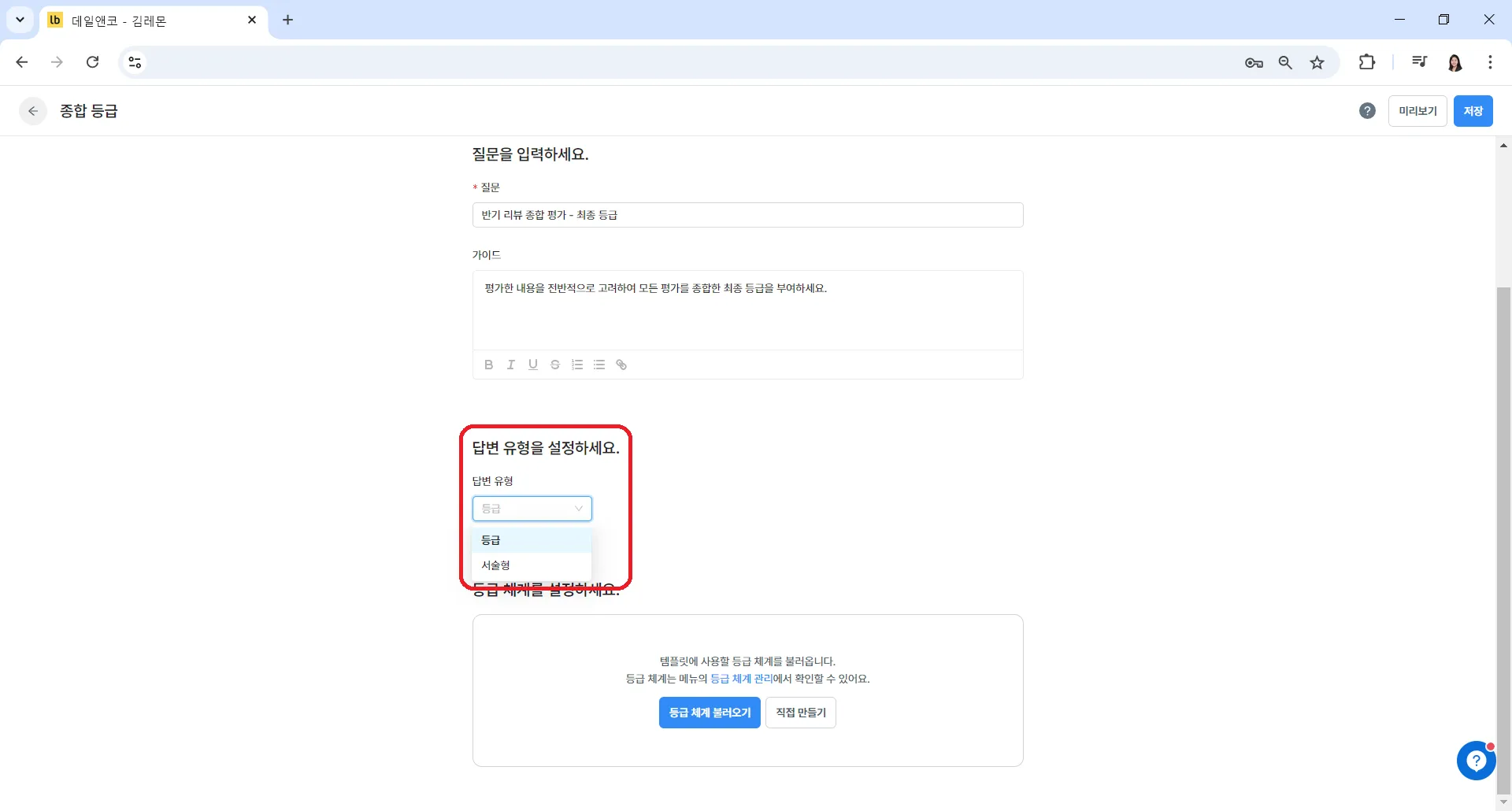The height and width of the screenshot is (811, 1512).
Task: Close the 데일앤코 tab
Action: [252, 20]
